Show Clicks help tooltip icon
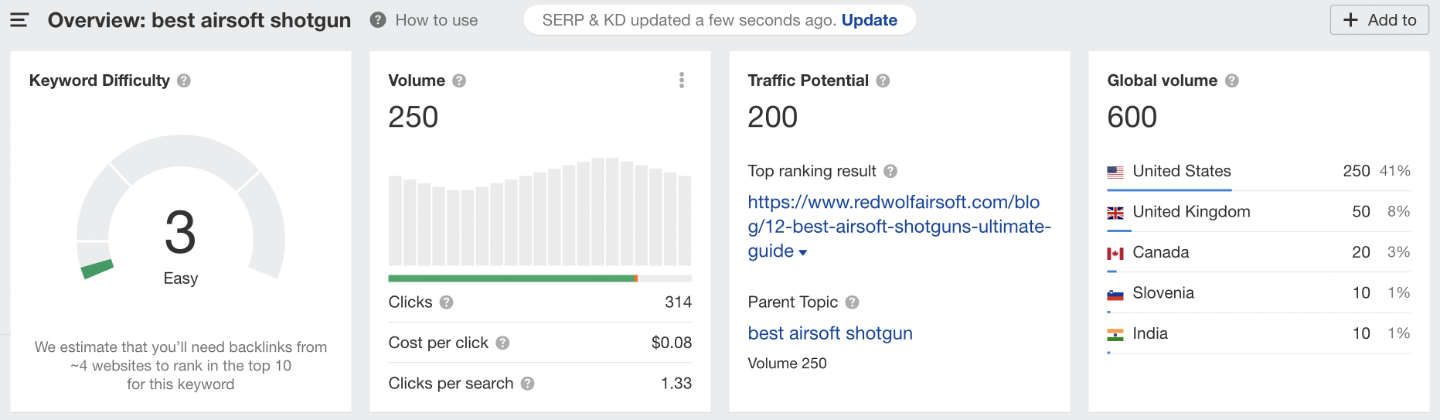Viewport: 1440px width, 420px height. [447, 302]
